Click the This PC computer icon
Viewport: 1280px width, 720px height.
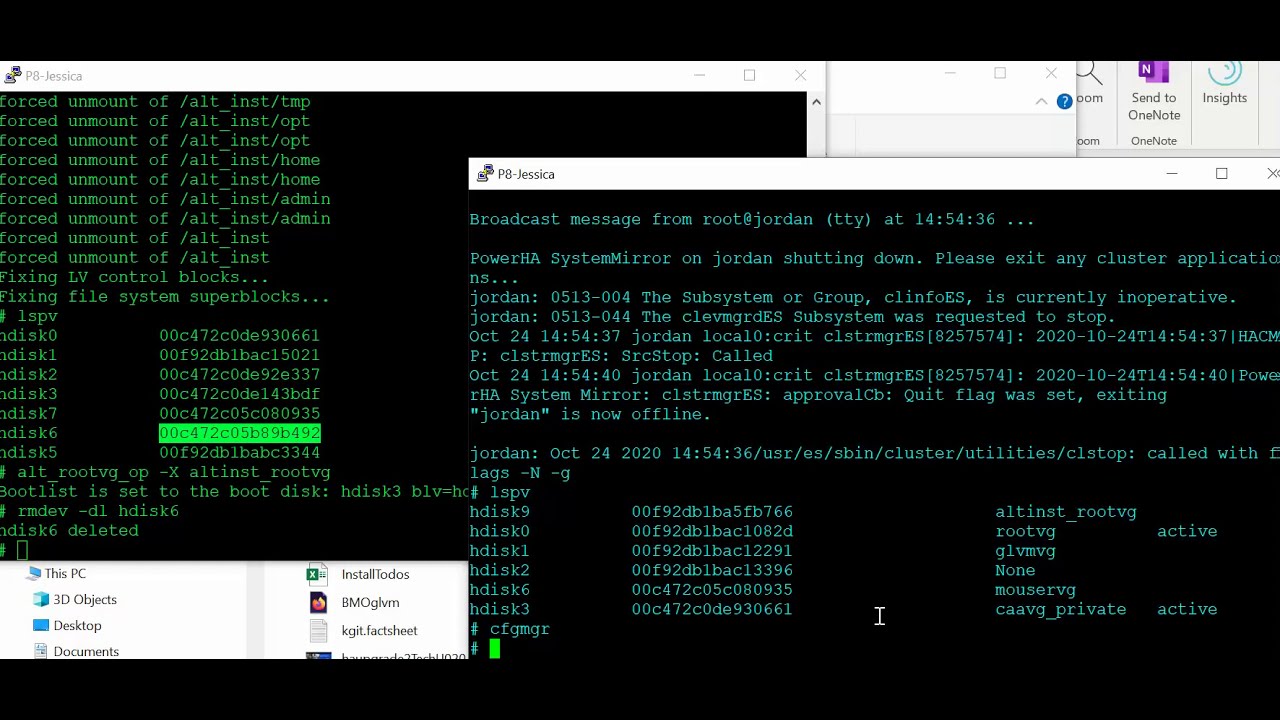pos(34,574)
